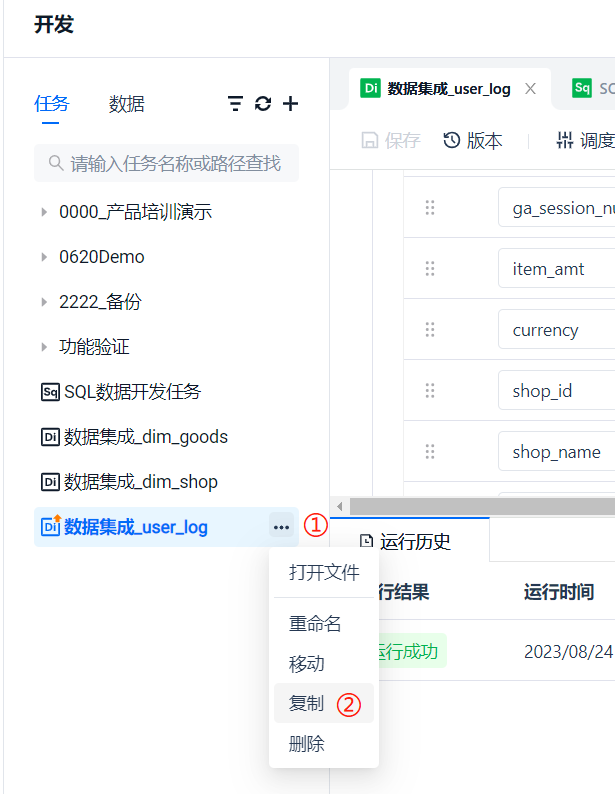
Task: Select 复制 from the context menu
Action: pos(307,704)
